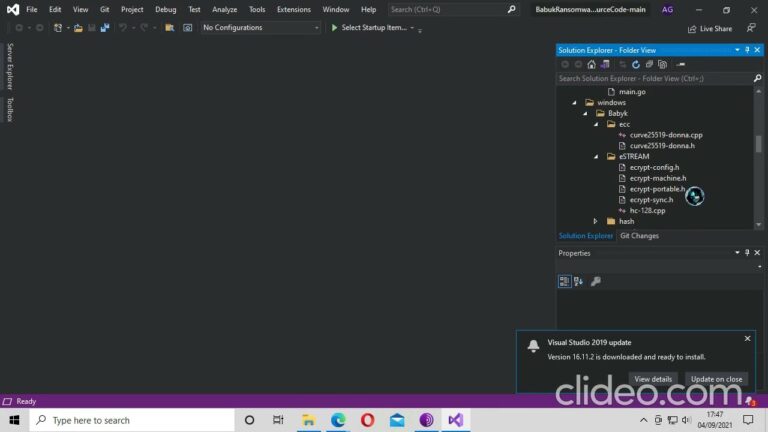Screen dimensions: 768x432
Task: Click the Windows Start button
Action: coord(14,420)
